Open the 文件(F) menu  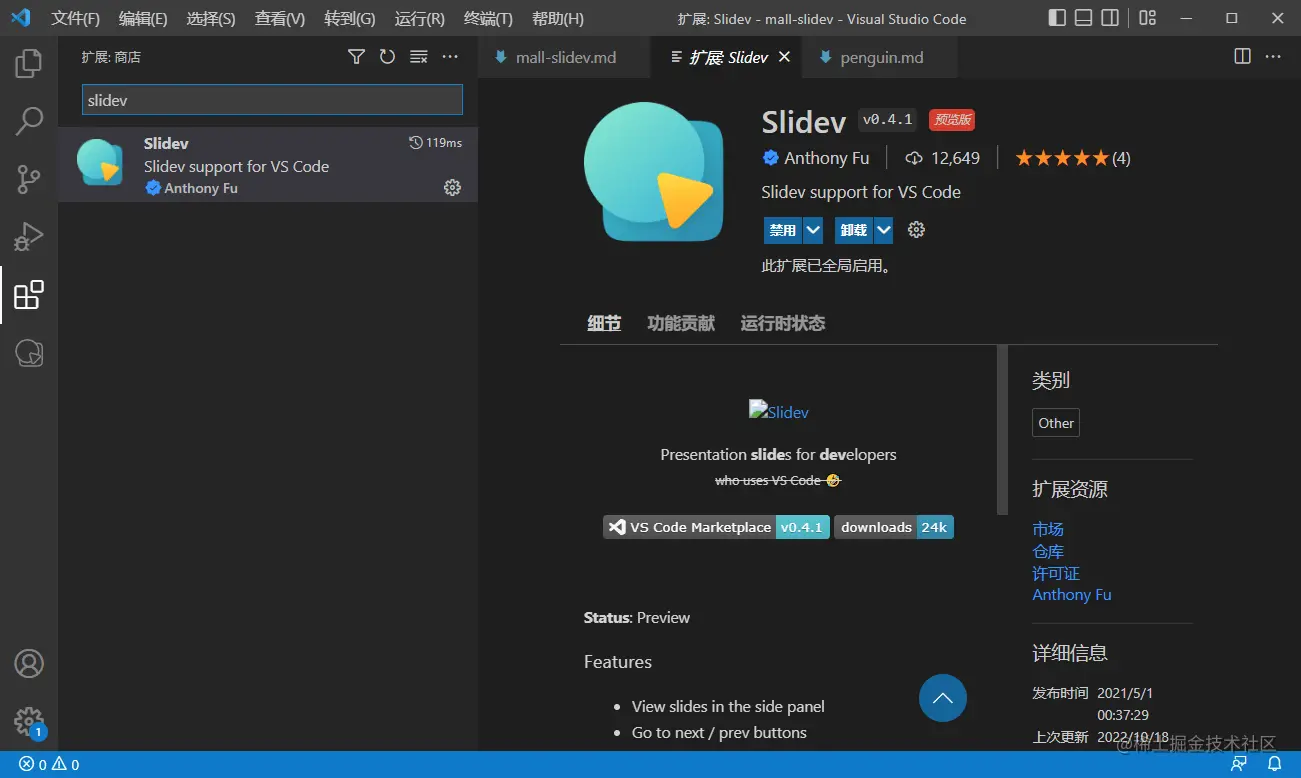tap(76, 18)
